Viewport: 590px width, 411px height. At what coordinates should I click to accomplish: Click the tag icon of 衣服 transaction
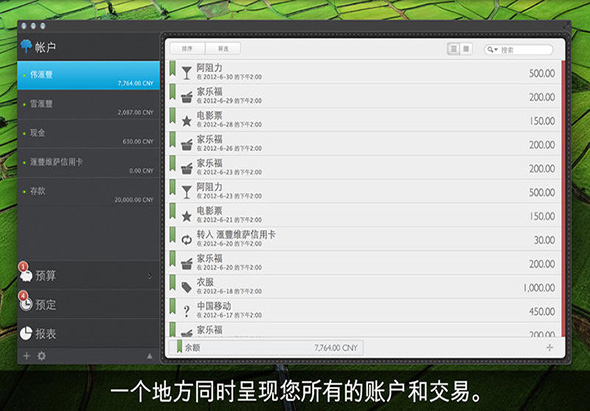click(187, 288)
